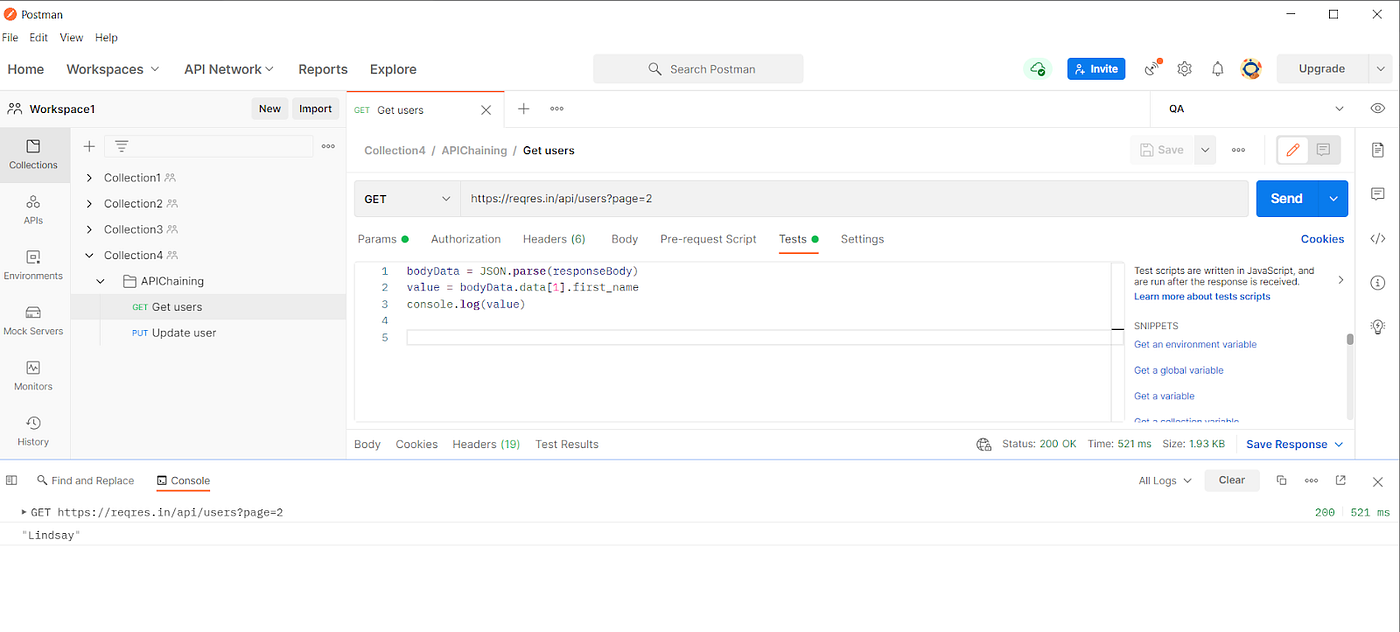Open the code snippet panel icon
Screen dimensions: 1400x632
click(1378, 238)
